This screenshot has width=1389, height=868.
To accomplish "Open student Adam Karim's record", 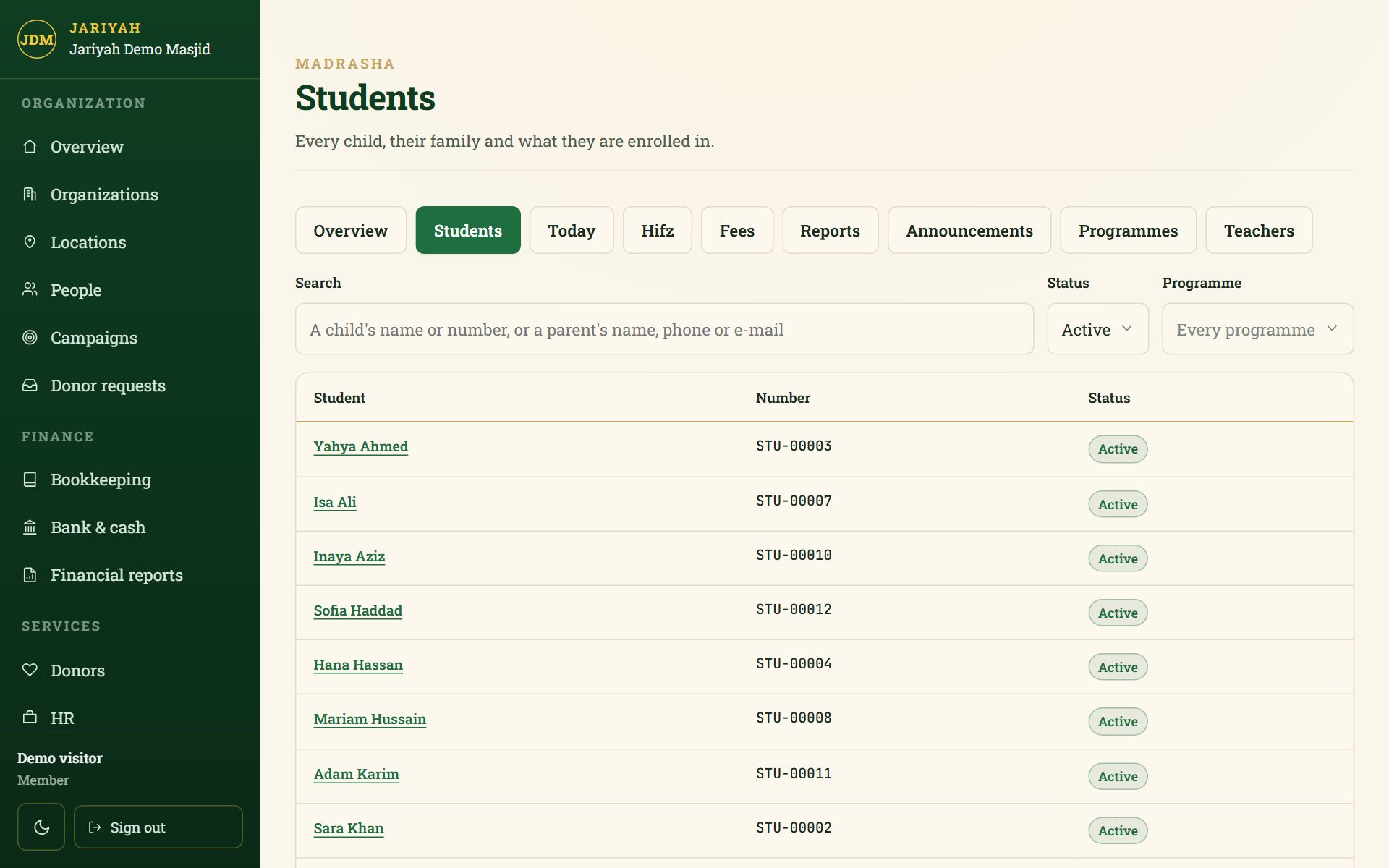I will tap(356, 774).
